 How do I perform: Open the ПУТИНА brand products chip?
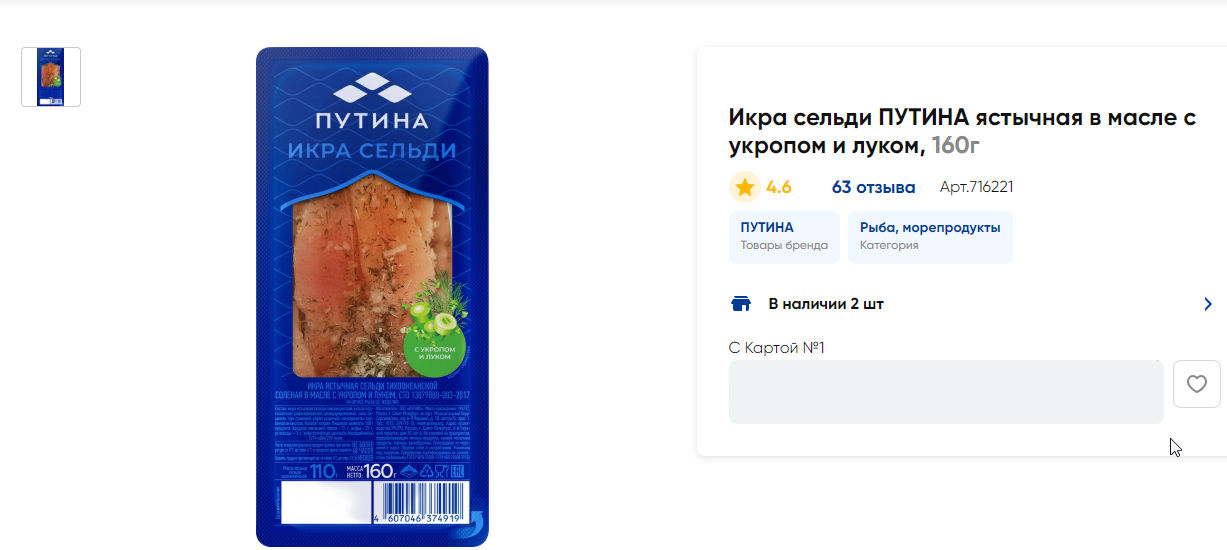pos(784,237)
